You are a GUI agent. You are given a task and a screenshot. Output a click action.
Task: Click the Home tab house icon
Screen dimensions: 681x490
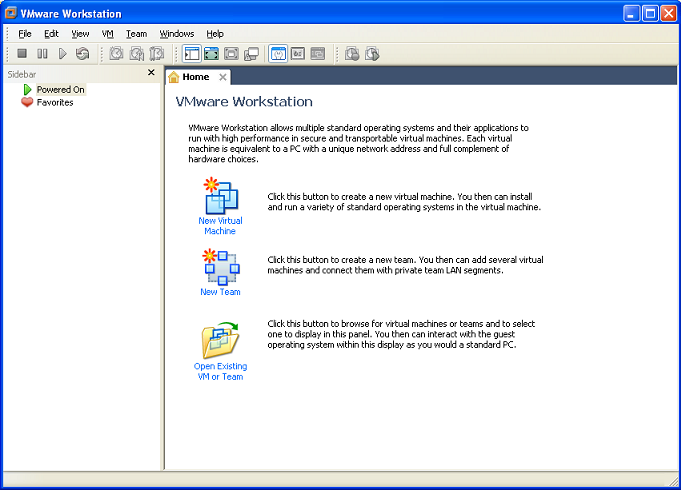click(x=174, y=77)
